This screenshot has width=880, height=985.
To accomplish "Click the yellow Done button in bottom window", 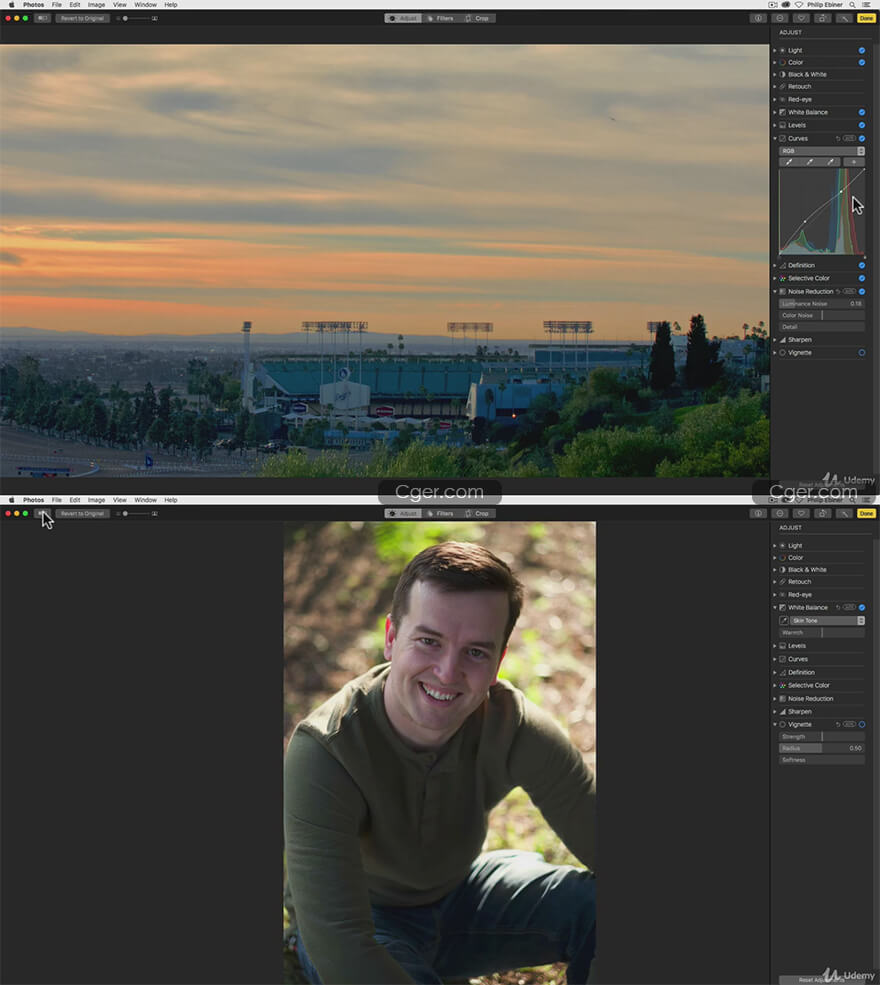I will 866,513.
